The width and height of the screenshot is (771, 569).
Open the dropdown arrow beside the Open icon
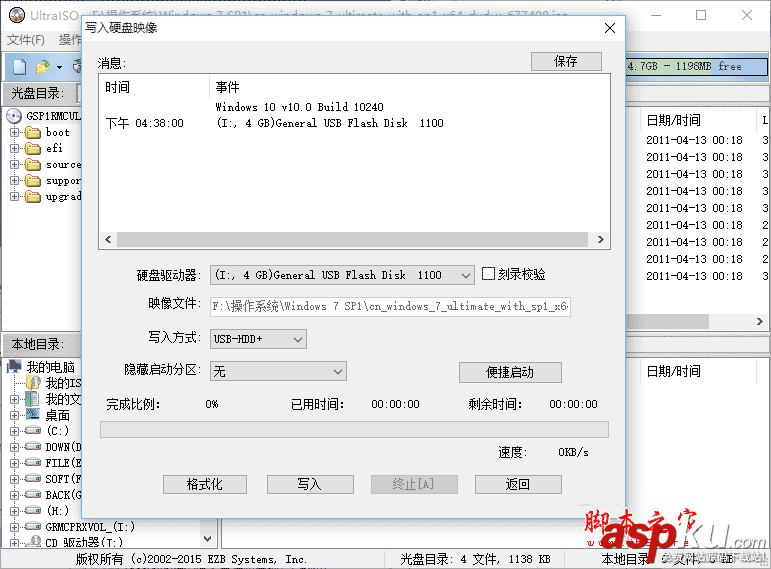point(59,67)
